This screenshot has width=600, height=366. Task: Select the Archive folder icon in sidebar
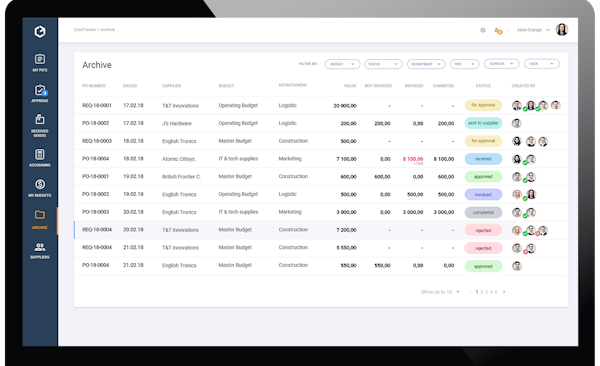click(40, 214)
